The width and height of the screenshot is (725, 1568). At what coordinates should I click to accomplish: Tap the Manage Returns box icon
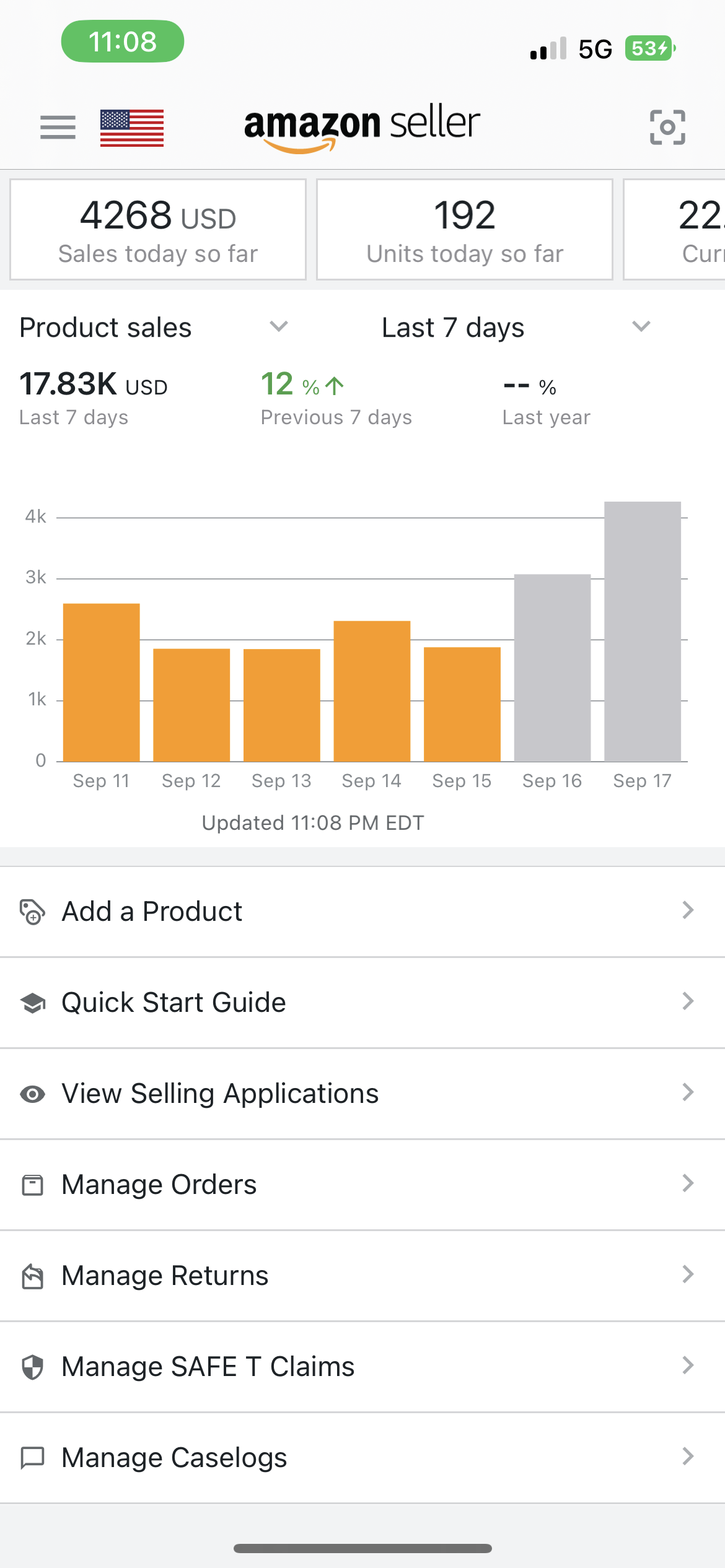click(x=32, y=1276)
